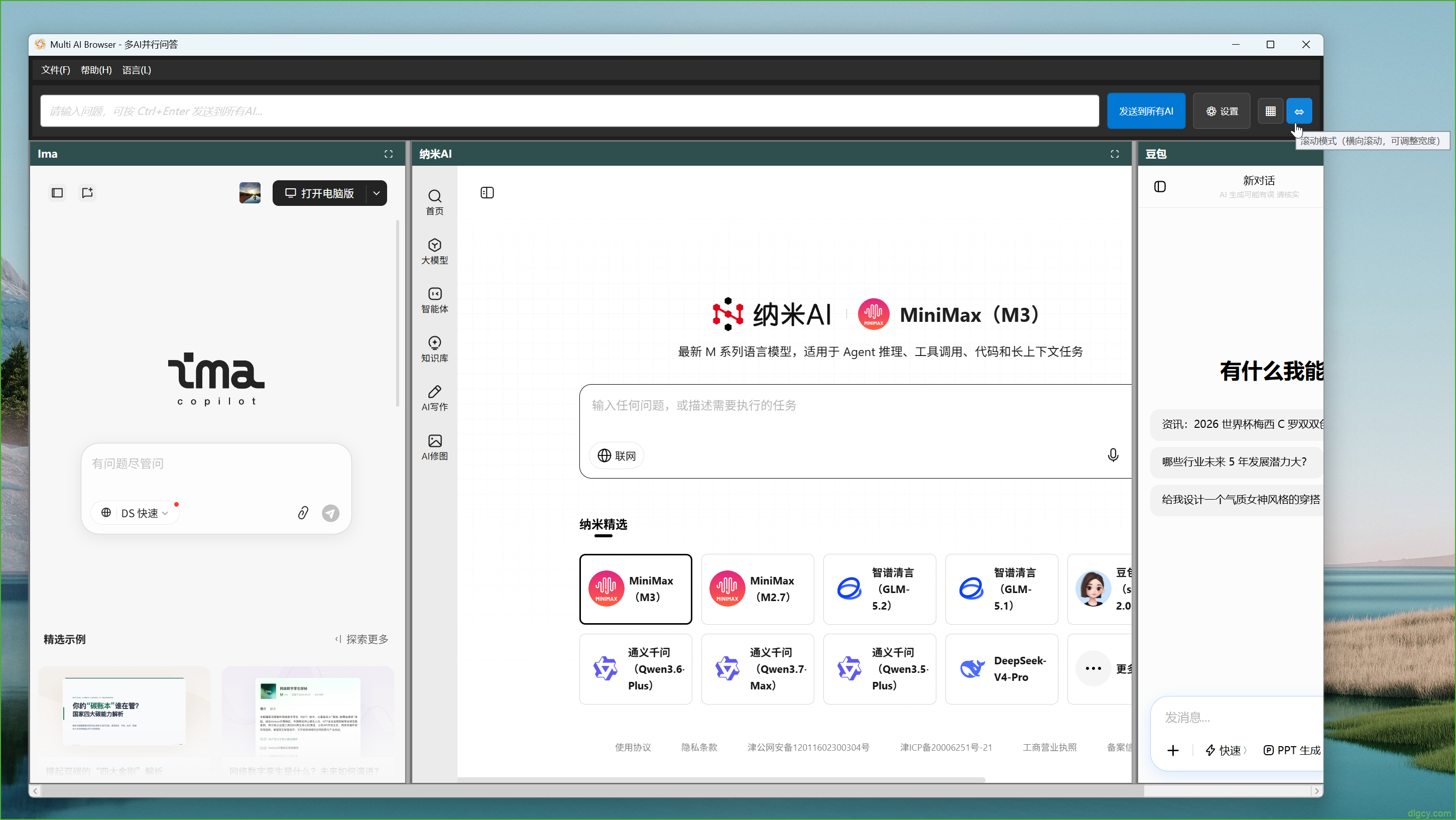Open 智能体 in 纳米AI sidebar
The image size is (1456, 820).
[434, 300]
